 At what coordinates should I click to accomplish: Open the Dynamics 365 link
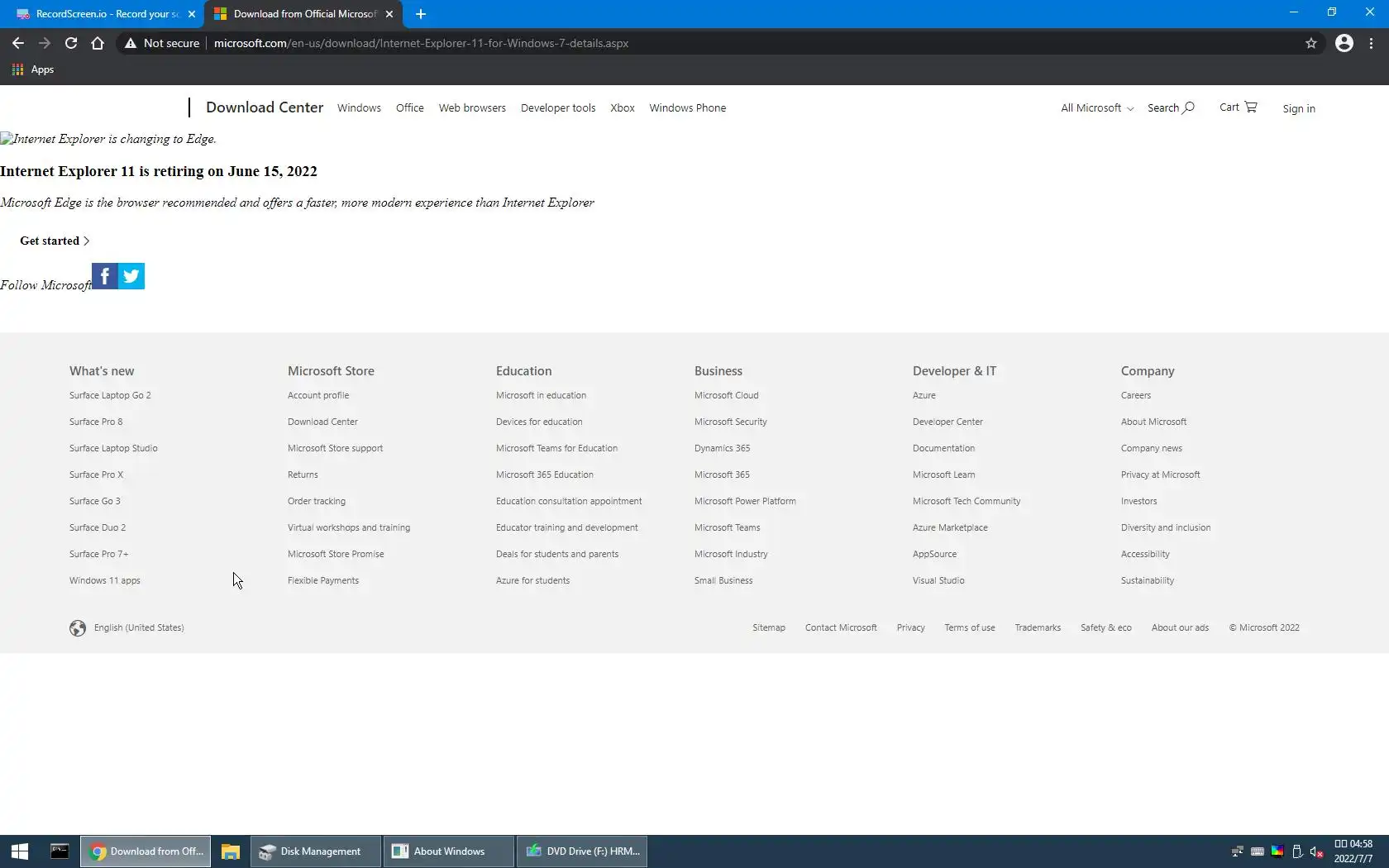(723, 448)
